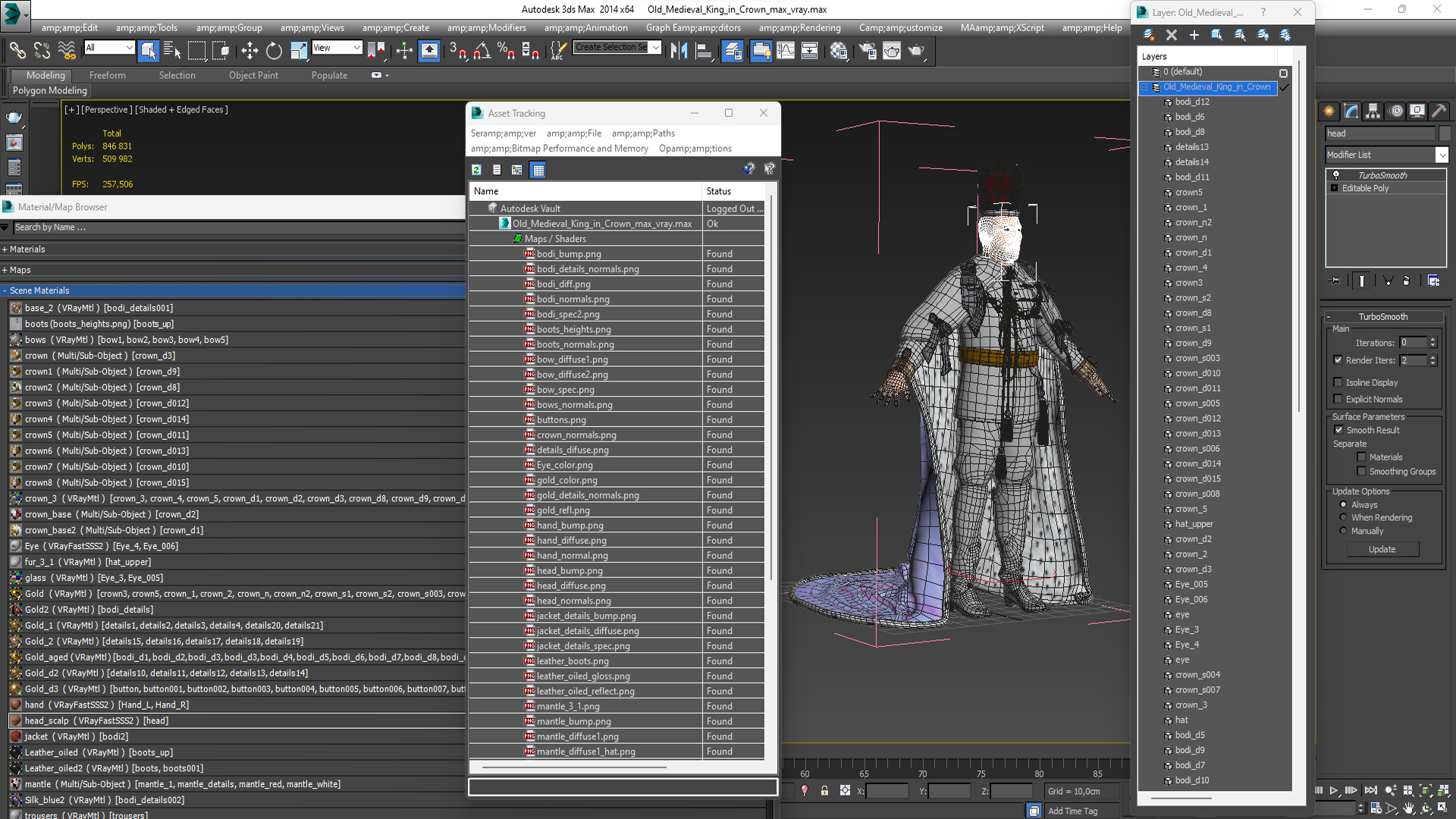
Task: Open the Paths menu in Asset Tracking
Action: (643, 133)
